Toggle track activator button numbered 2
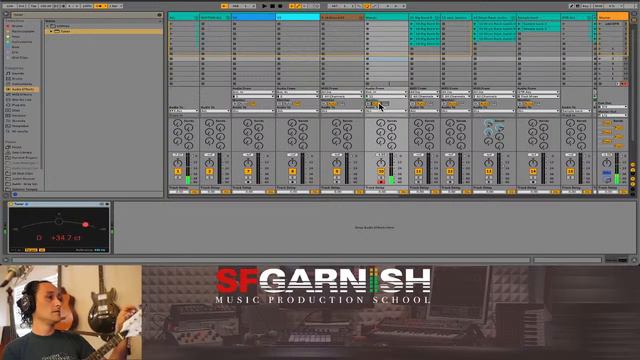The height and width of the screenshot is (360, 640). [209, 172]
